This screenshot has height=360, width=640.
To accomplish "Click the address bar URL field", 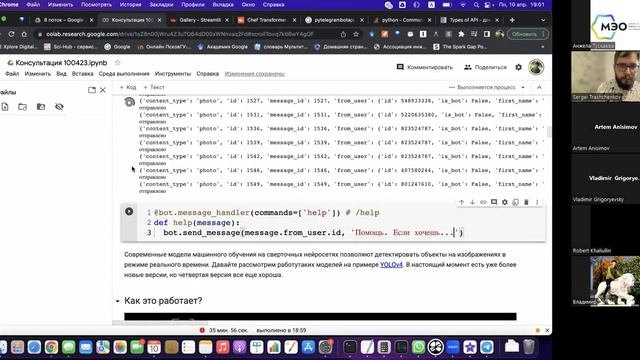I will [x=180, y=34].
